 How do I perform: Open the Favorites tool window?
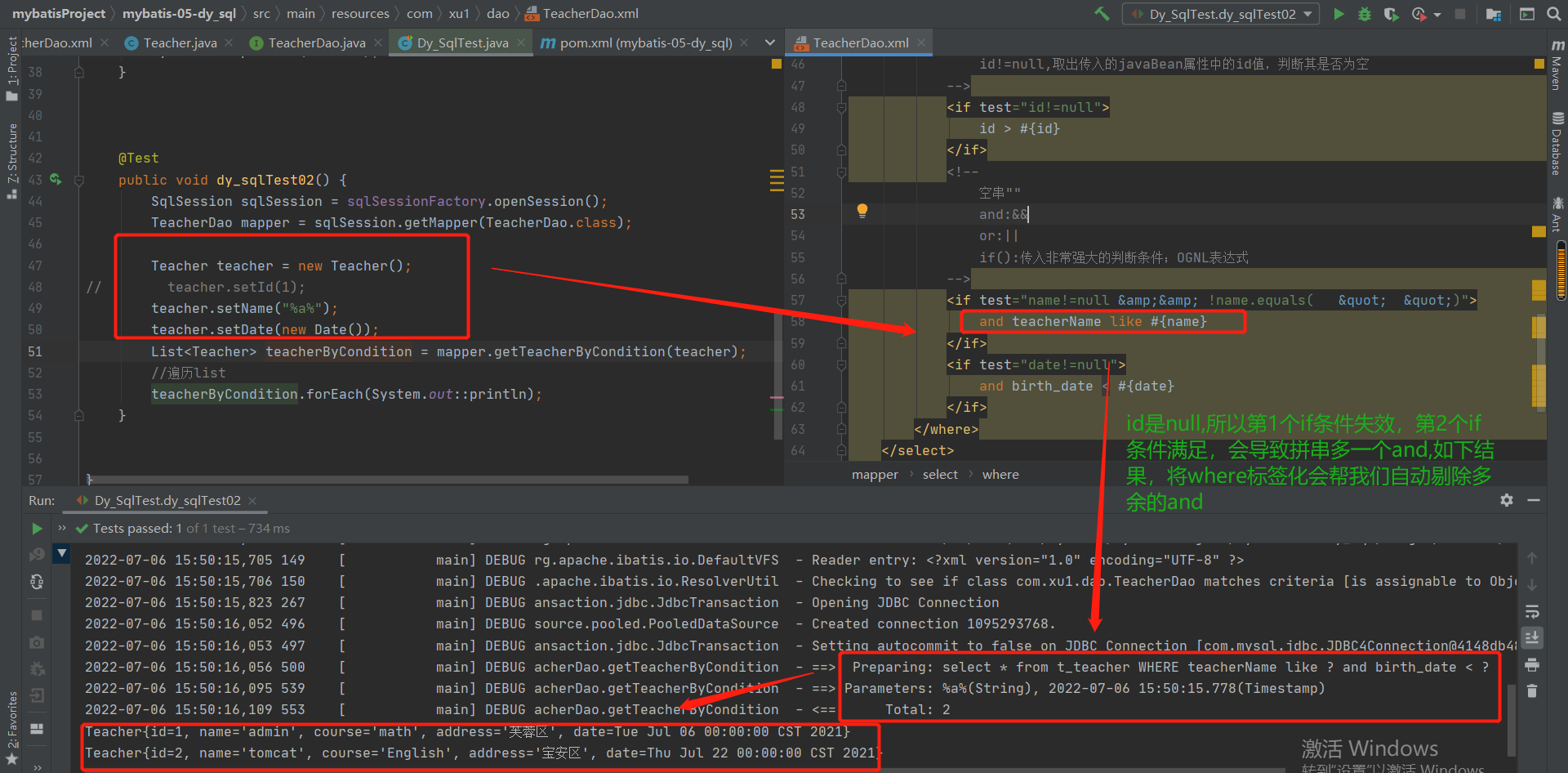11,727
